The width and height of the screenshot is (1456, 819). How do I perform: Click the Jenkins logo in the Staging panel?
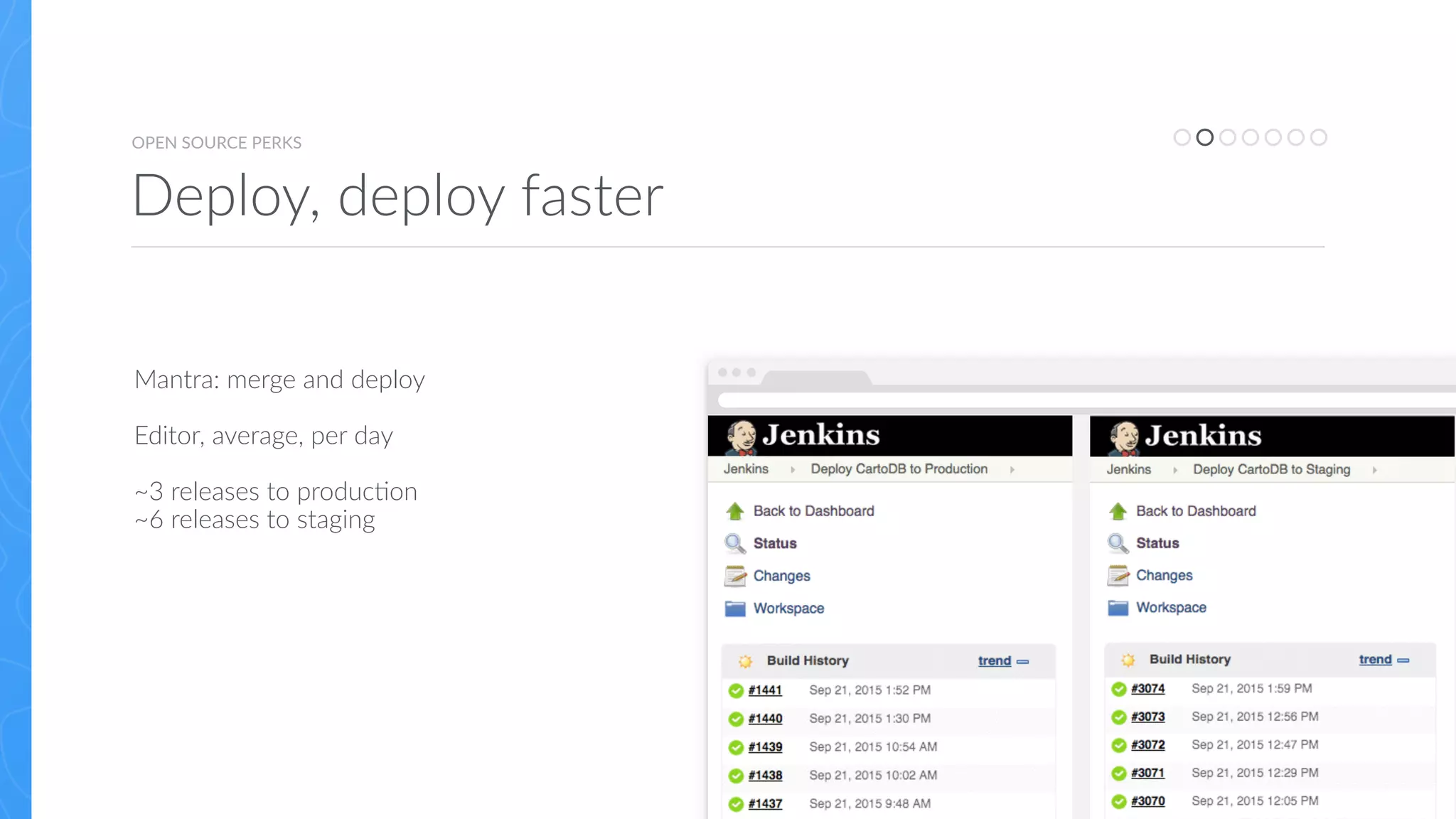click(x=1185, y=437)
